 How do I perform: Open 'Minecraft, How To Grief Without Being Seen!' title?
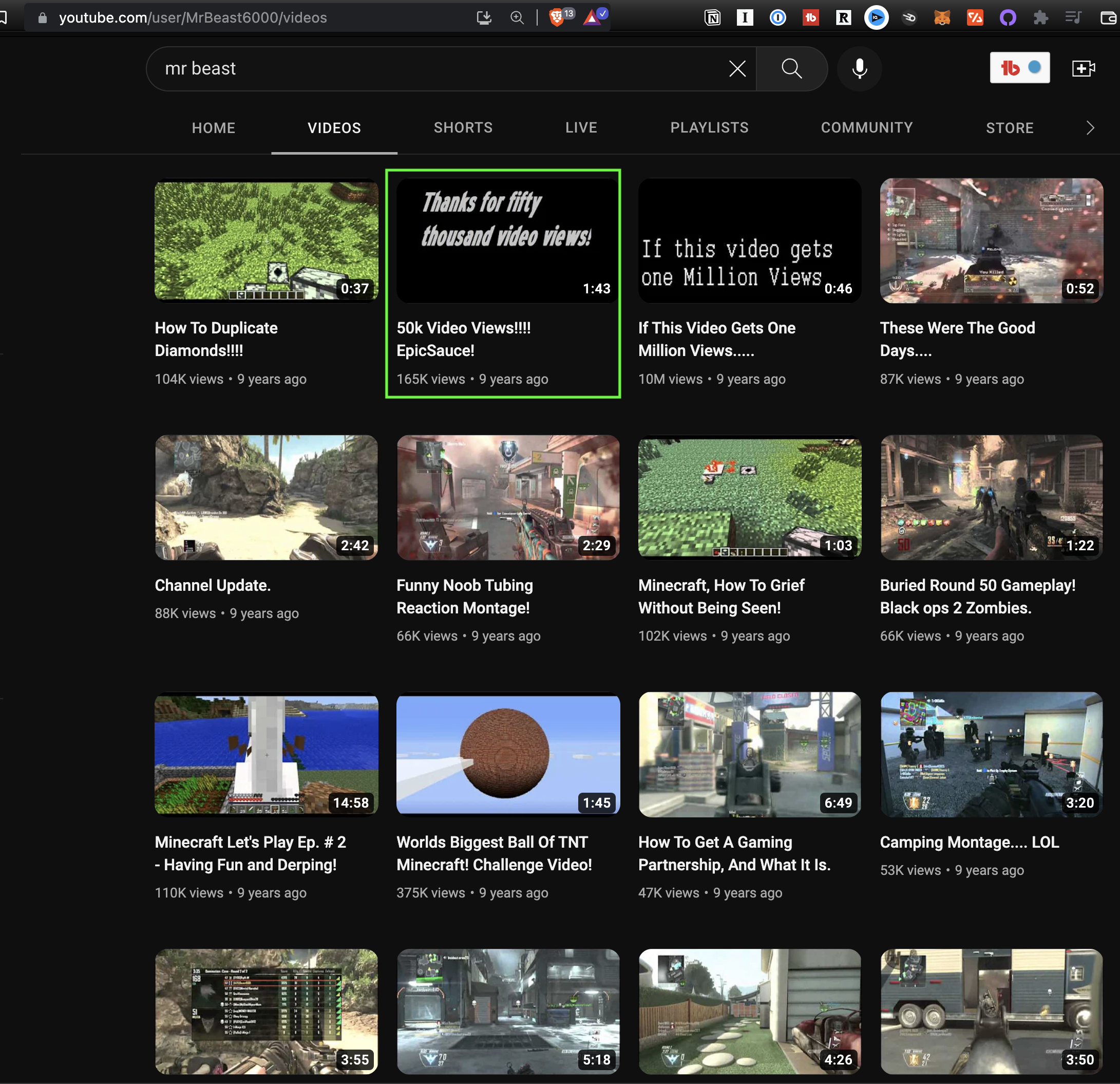tap(721, 596)
